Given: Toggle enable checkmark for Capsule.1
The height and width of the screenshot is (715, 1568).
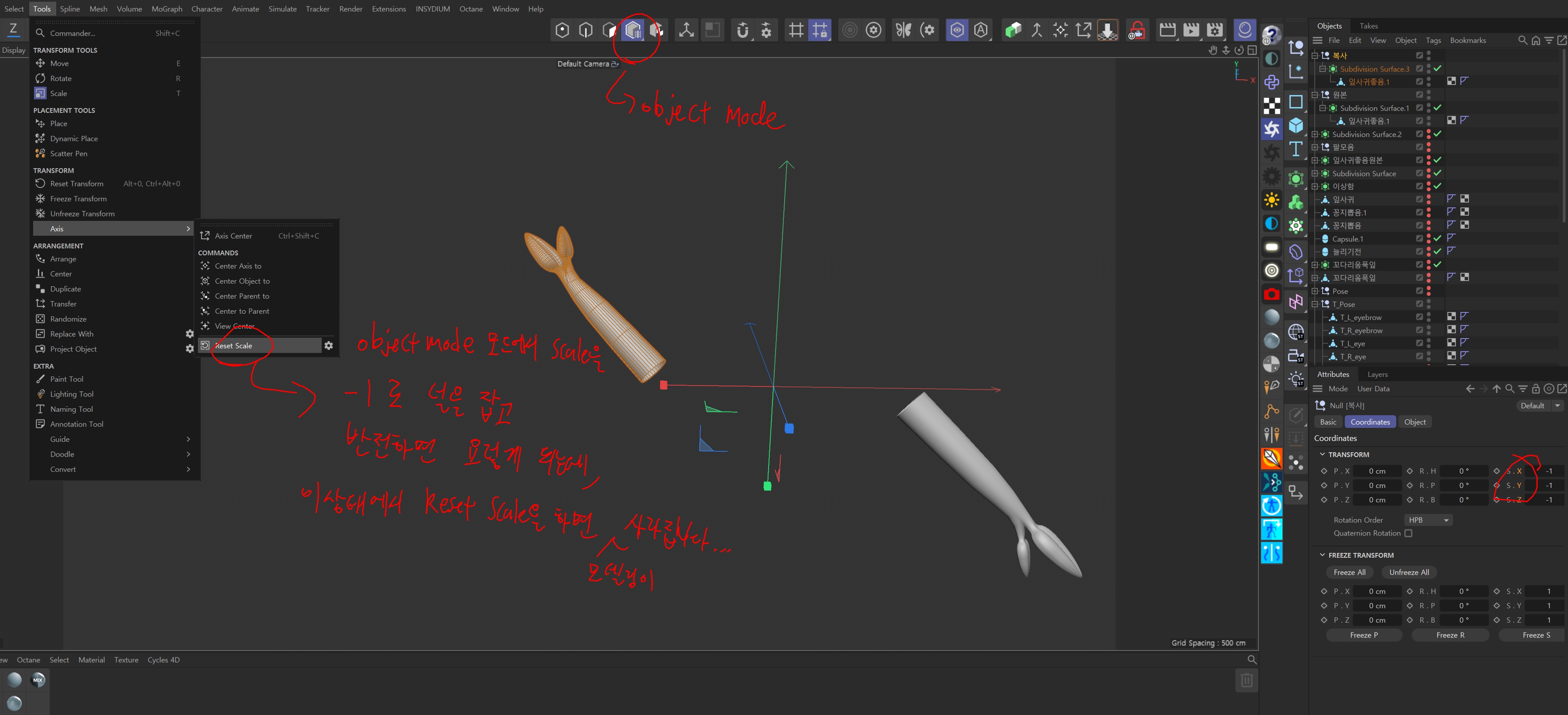Looking at the screenshot, I should tap(1437, 238).
